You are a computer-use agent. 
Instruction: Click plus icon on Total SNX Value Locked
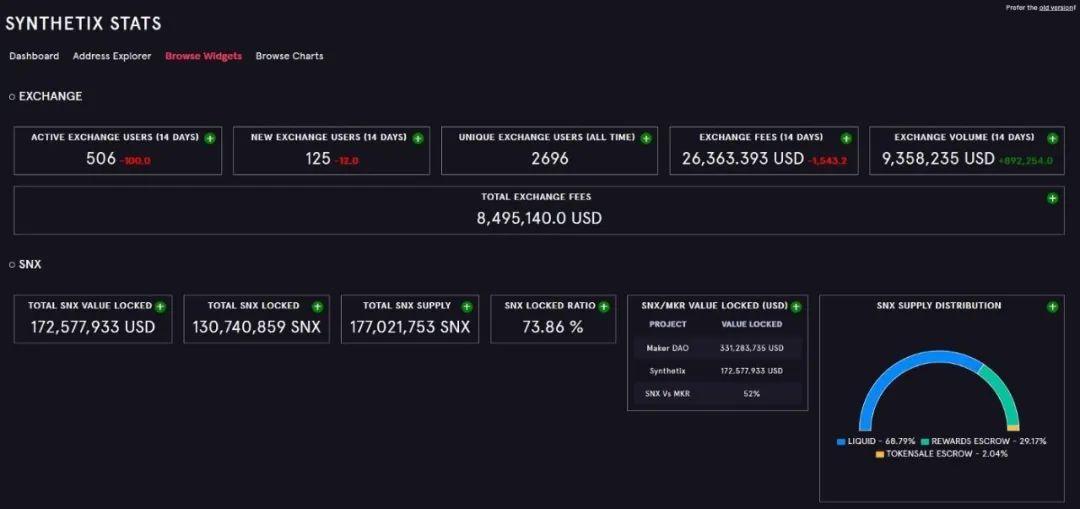coord(160,307)
